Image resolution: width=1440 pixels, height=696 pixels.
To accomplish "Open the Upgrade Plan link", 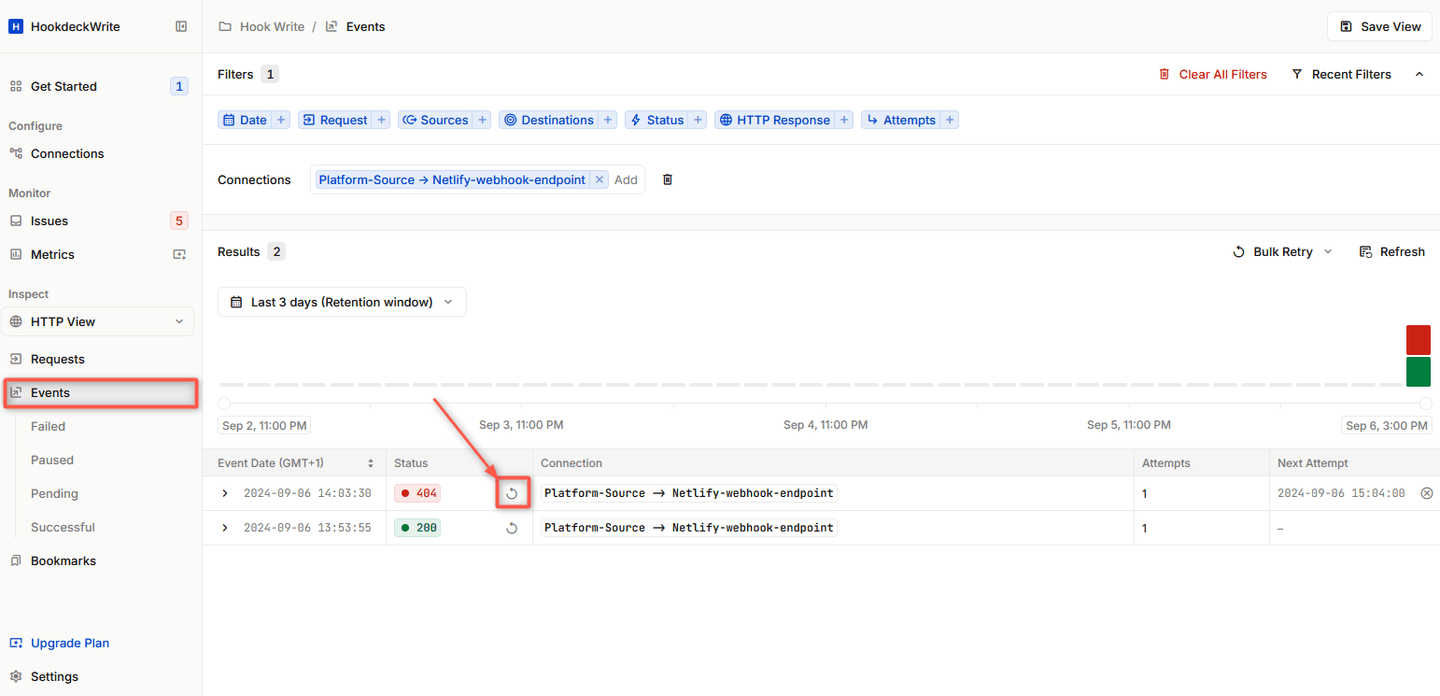I will point(69,643).
